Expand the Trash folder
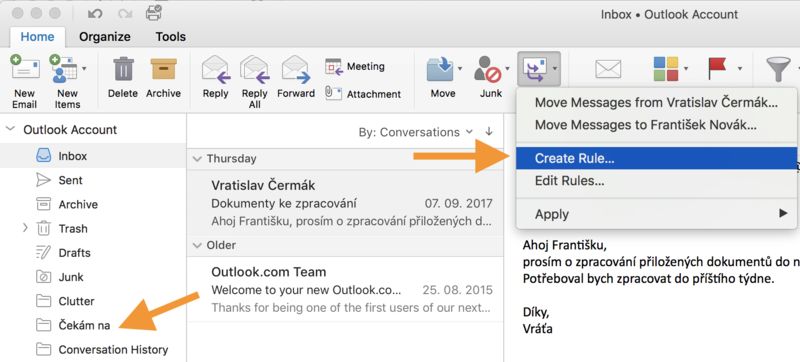The image size is (800, 362). pos(25,228)
